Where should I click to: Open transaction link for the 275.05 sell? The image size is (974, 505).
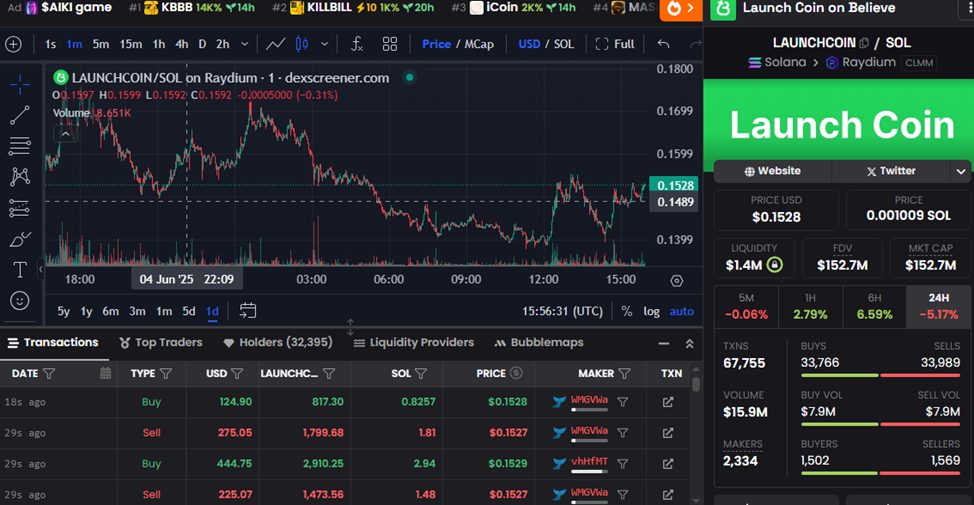[x=668, y=433]
